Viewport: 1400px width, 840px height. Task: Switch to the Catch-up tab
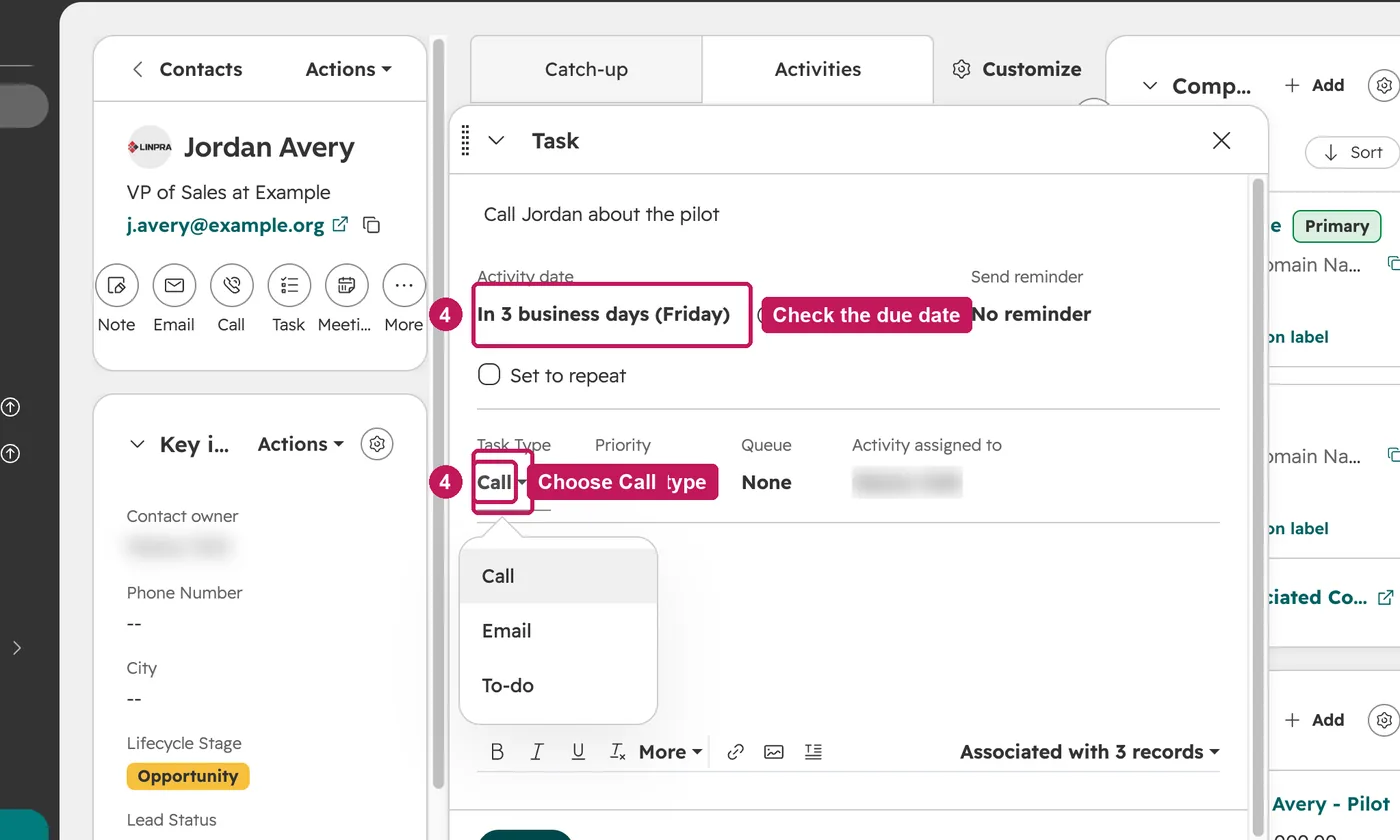[586, 69]
